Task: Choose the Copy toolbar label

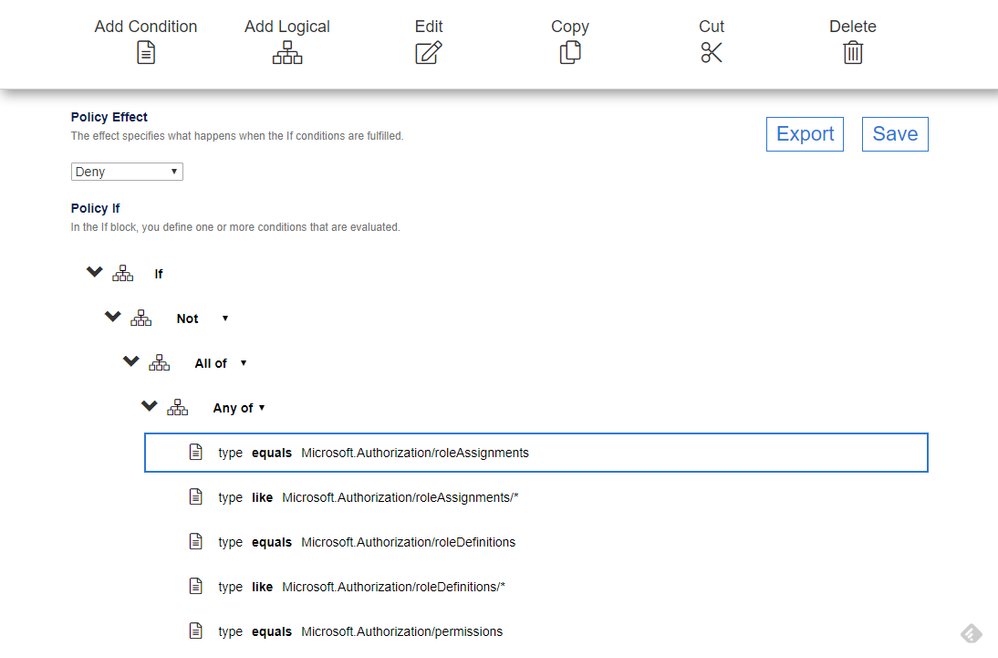Action: pyautogui.click(x=570, y=26)
